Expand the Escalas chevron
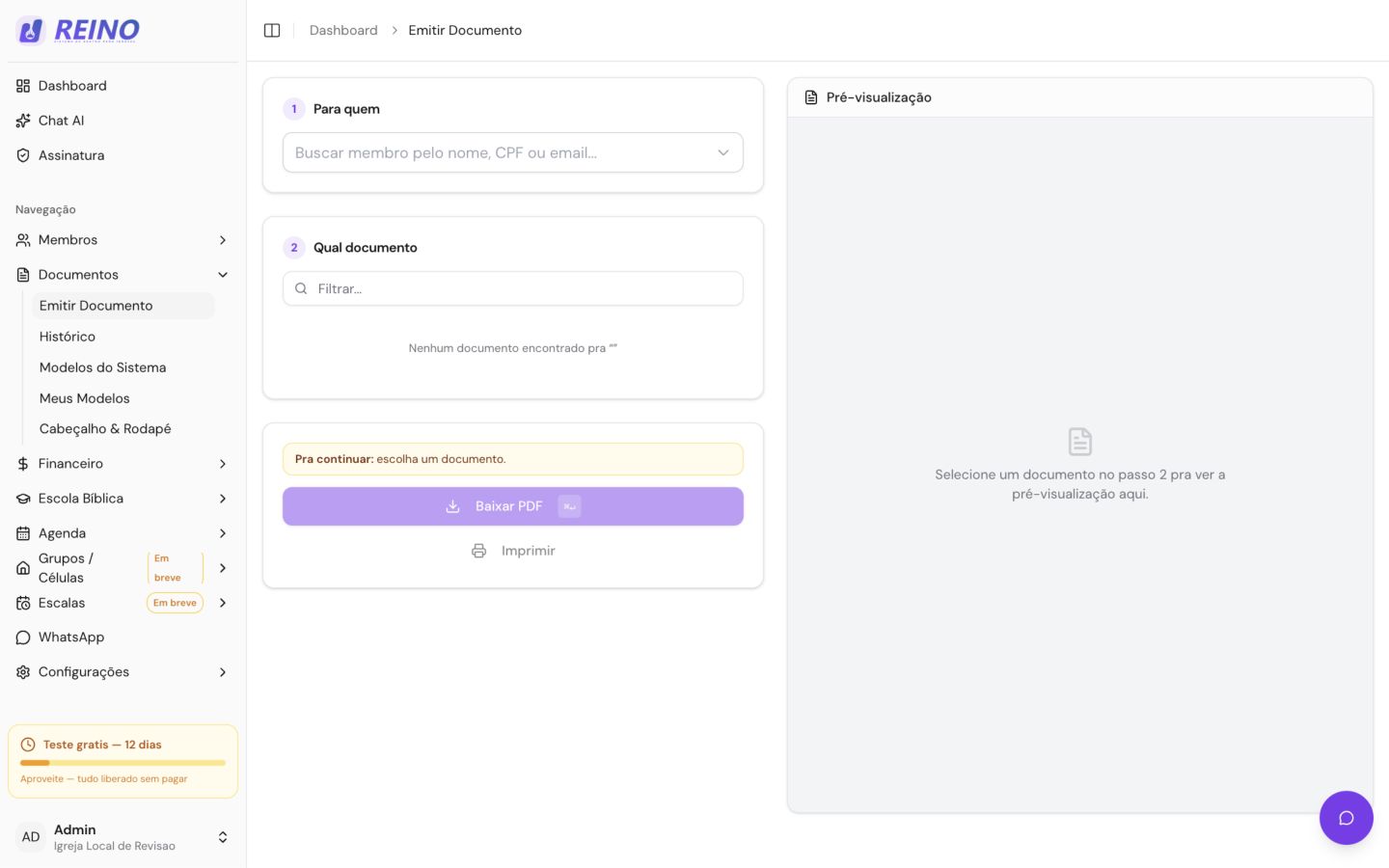 223,603
